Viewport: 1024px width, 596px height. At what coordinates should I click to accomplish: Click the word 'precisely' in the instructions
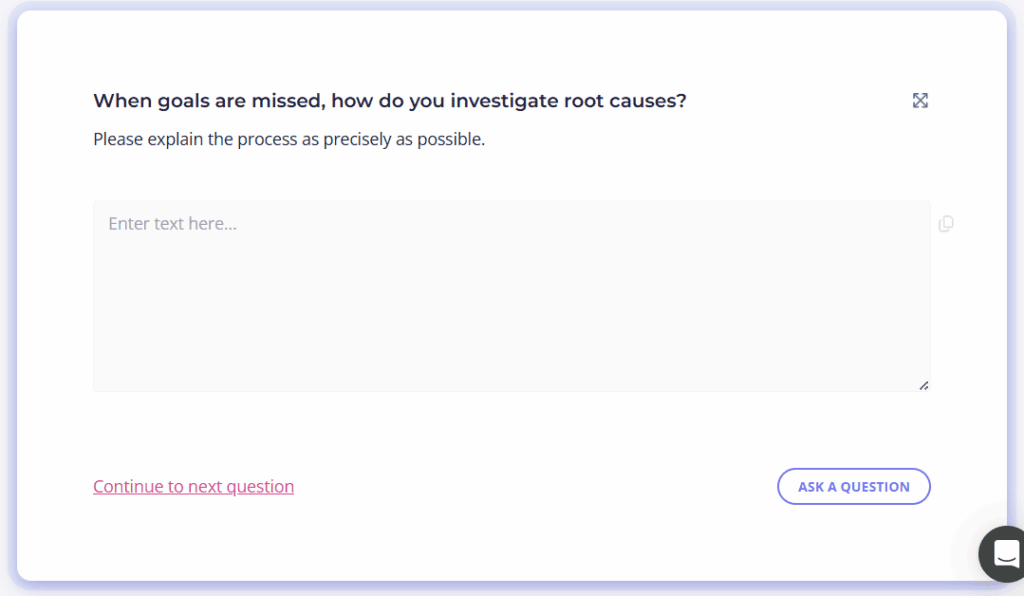click(x=356, y=139)
